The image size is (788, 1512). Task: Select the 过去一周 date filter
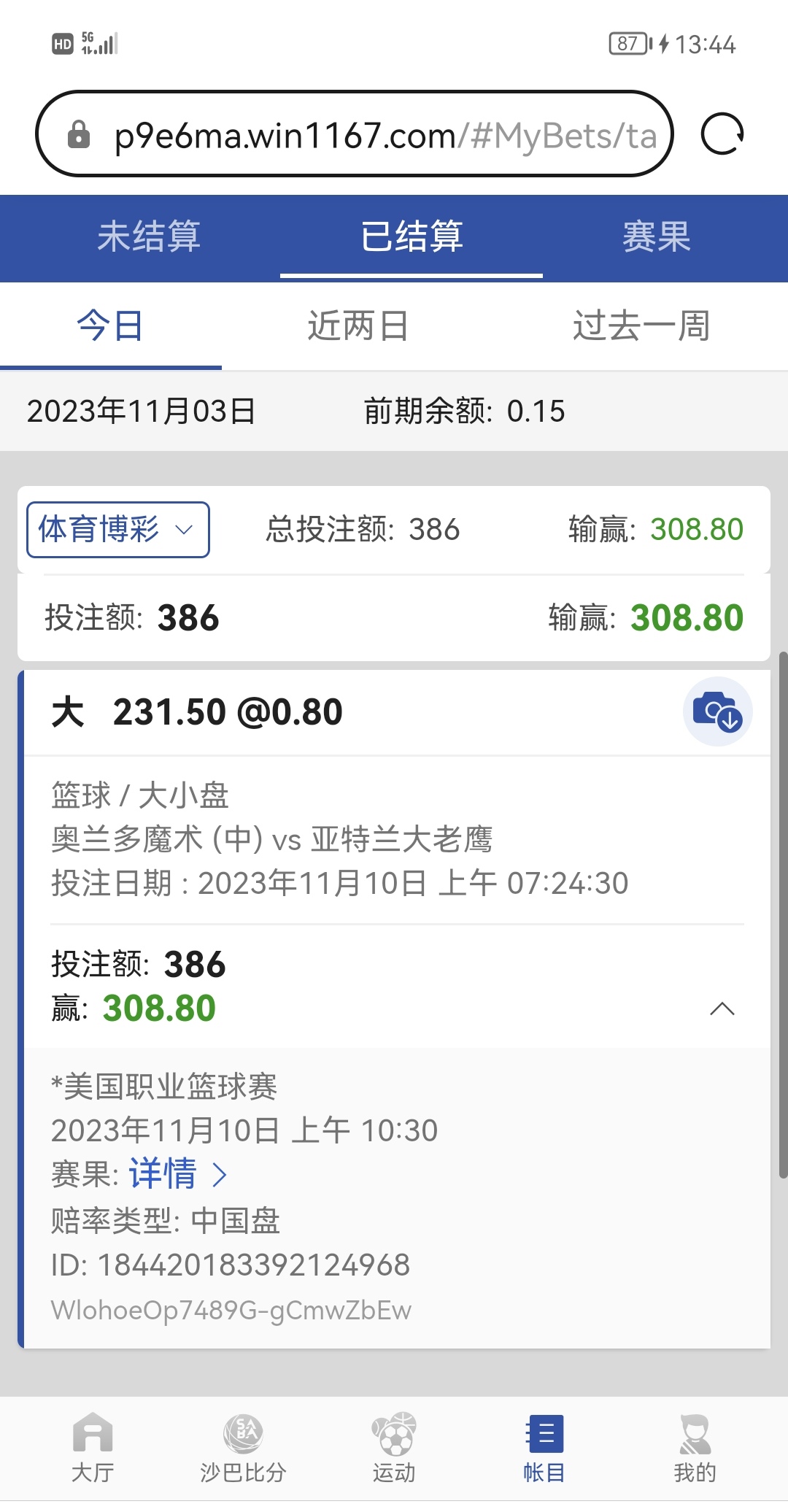point(641,326)
